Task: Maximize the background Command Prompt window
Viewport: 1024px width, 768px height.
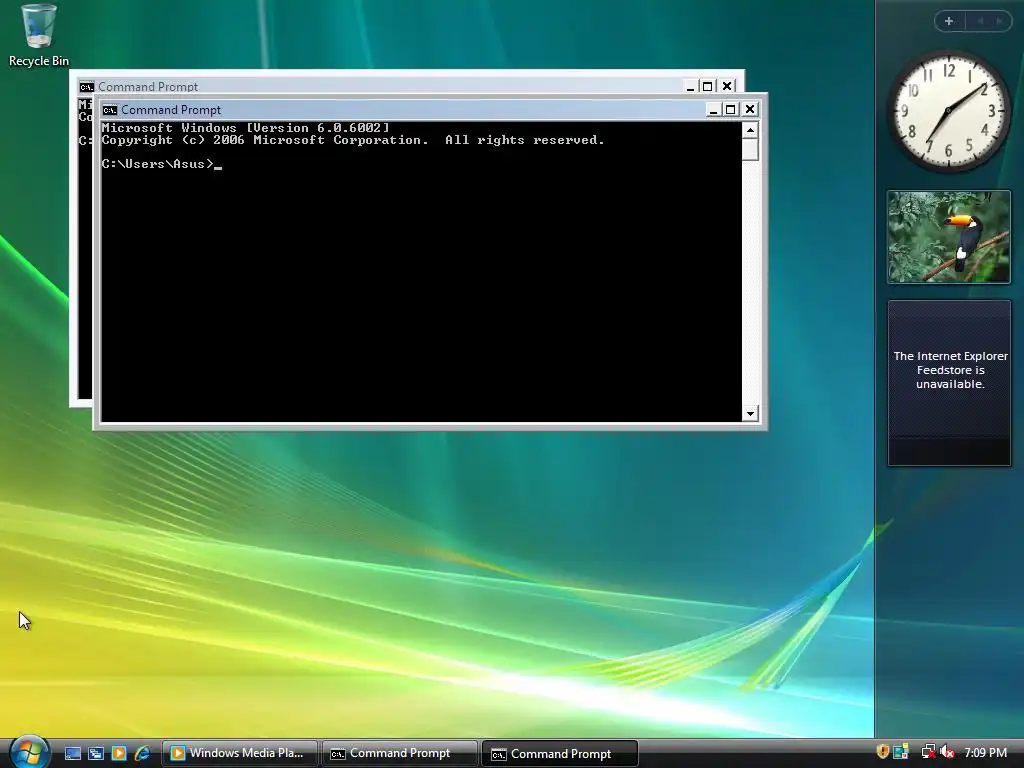Action: tap(707, 86)
